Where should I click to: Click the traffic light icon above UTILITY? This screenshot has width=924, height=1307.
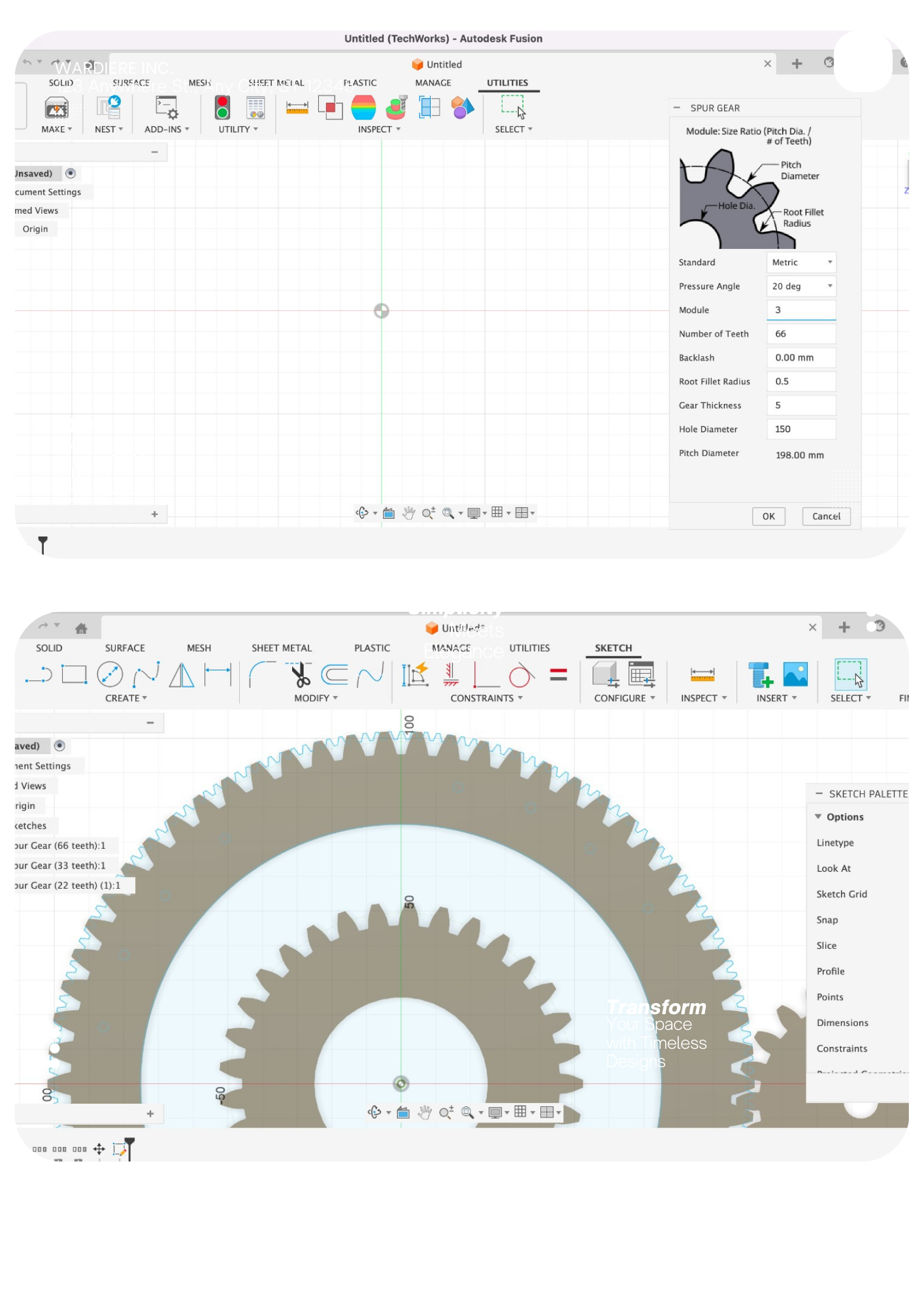(223, 108)
